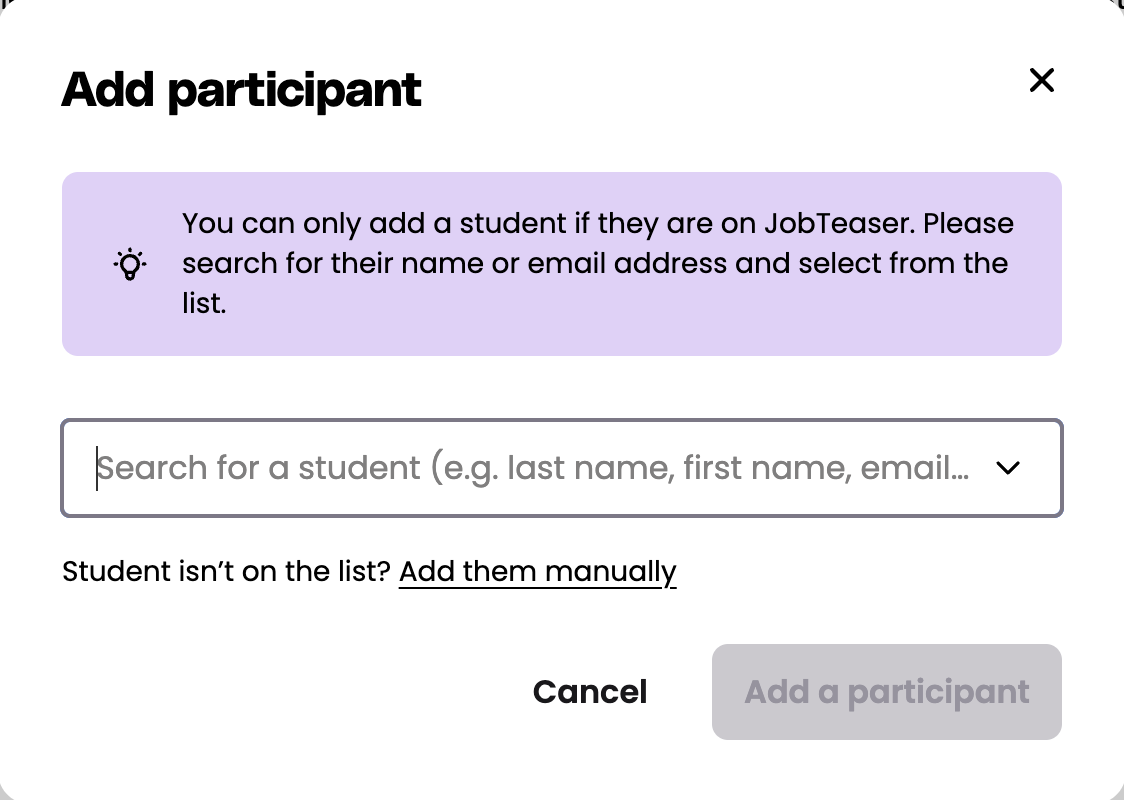Image resolution: width=1124 pixels, height=800 pixels.
Task: Select the hint bulb icon in the banner
Action: click(130, 264)
